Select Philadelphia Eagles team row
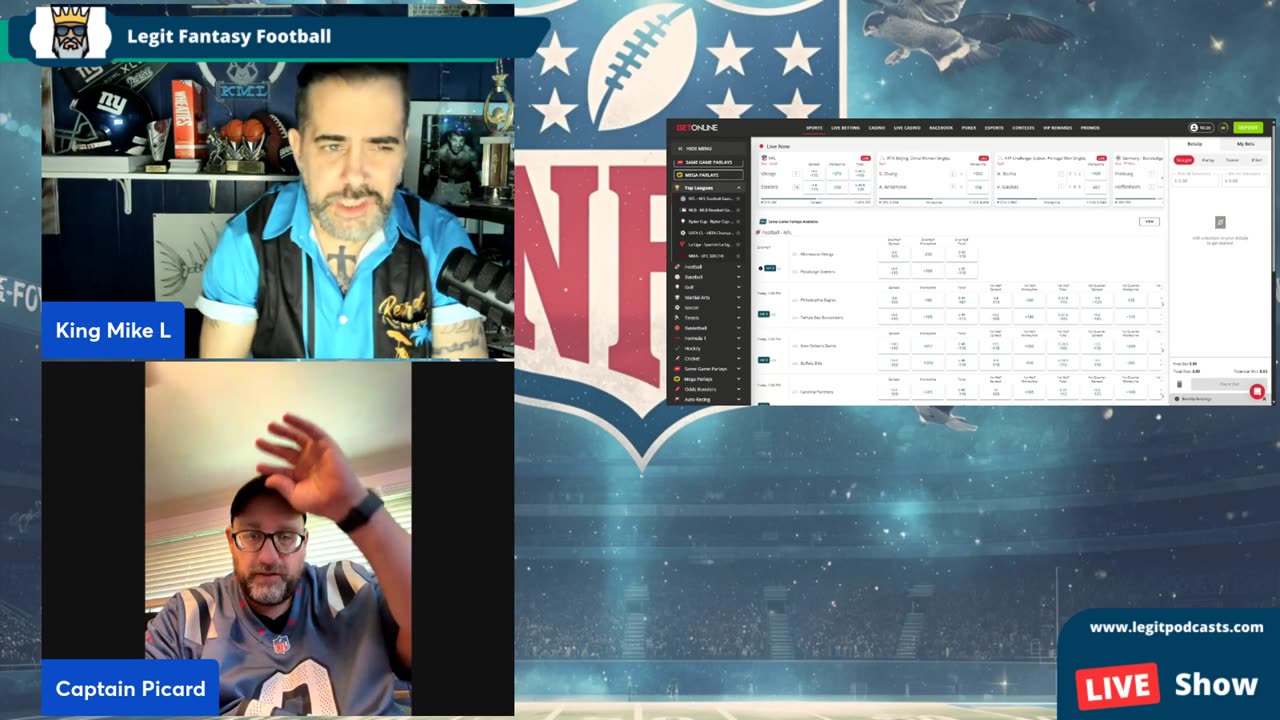The height and width of the screenshot is (720, 1280). 818,300
